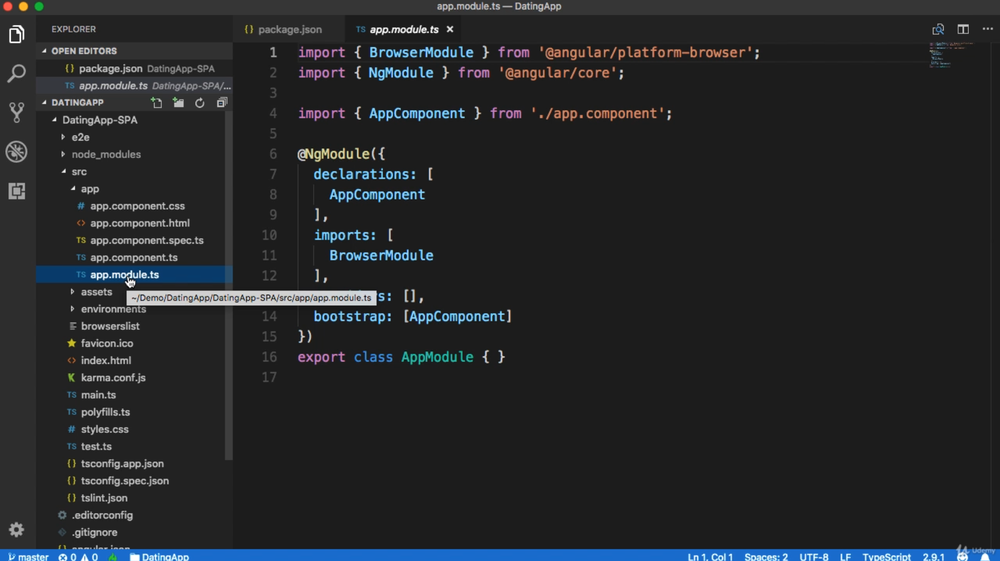Click New File icon in DATINGAPP header
1000x561 pixels.
click(x=157, y=103)
